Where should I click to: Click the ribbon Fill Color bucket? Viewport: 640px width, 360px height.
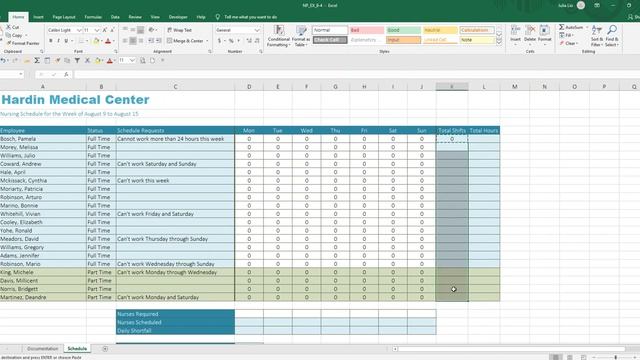click(96, 41)
